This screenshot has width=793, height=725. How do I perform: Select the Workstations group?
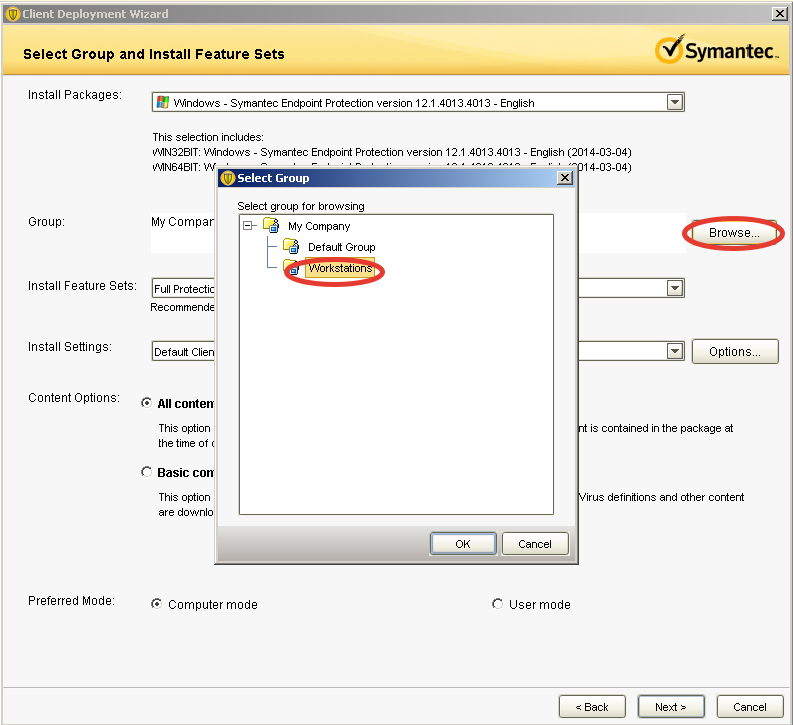pos(340,268)
